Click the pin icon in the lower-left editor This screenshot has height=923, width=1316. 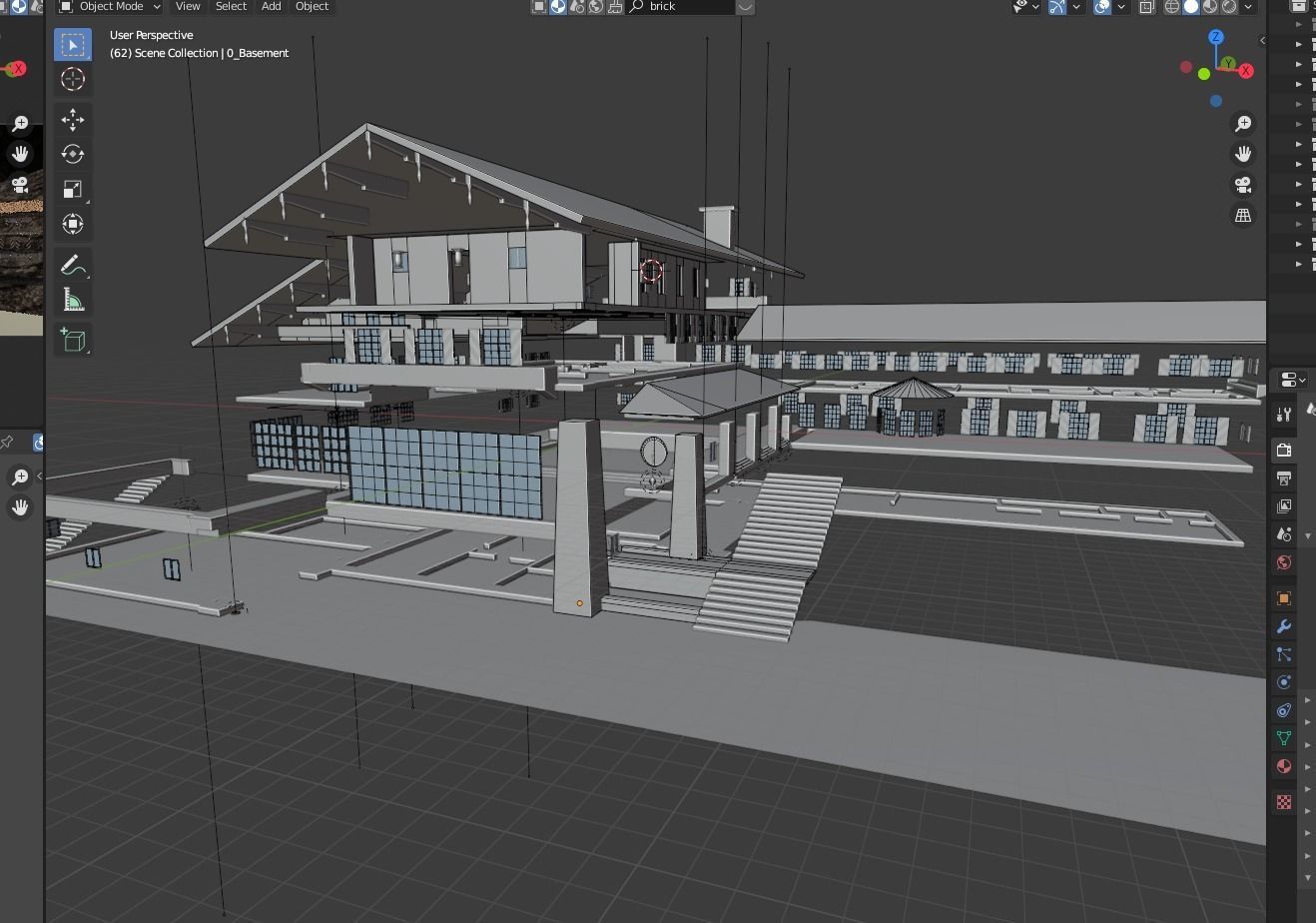(x=6, y=442)
